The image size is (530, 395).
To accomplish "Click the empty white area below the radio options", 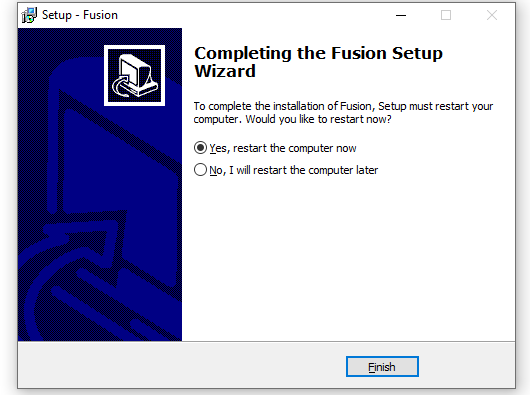I will [x=348, y=258].
